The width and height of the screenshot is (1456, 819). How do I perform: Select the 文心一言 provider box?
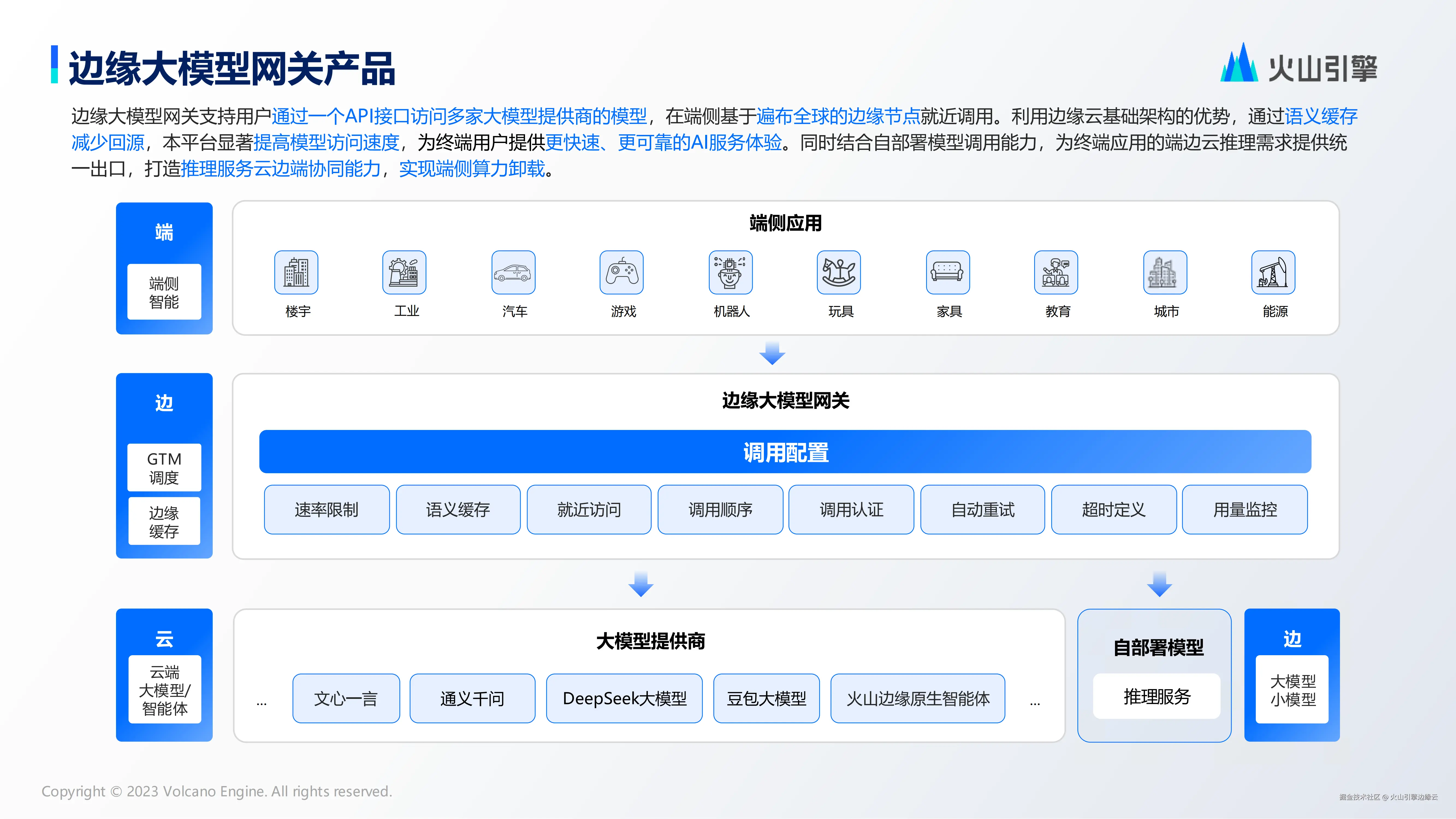coord(346,699)
